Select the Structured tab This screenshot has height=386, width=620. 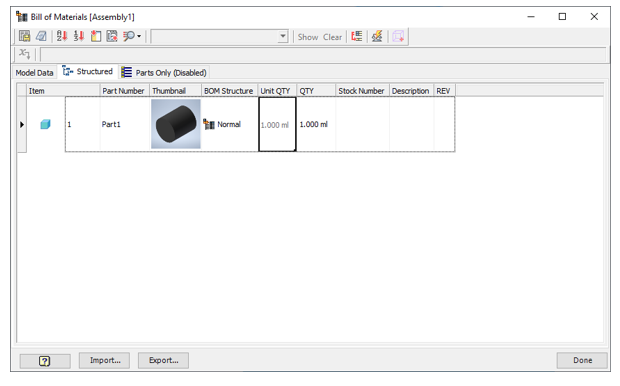pyautogui.click(x=88, y=72)
